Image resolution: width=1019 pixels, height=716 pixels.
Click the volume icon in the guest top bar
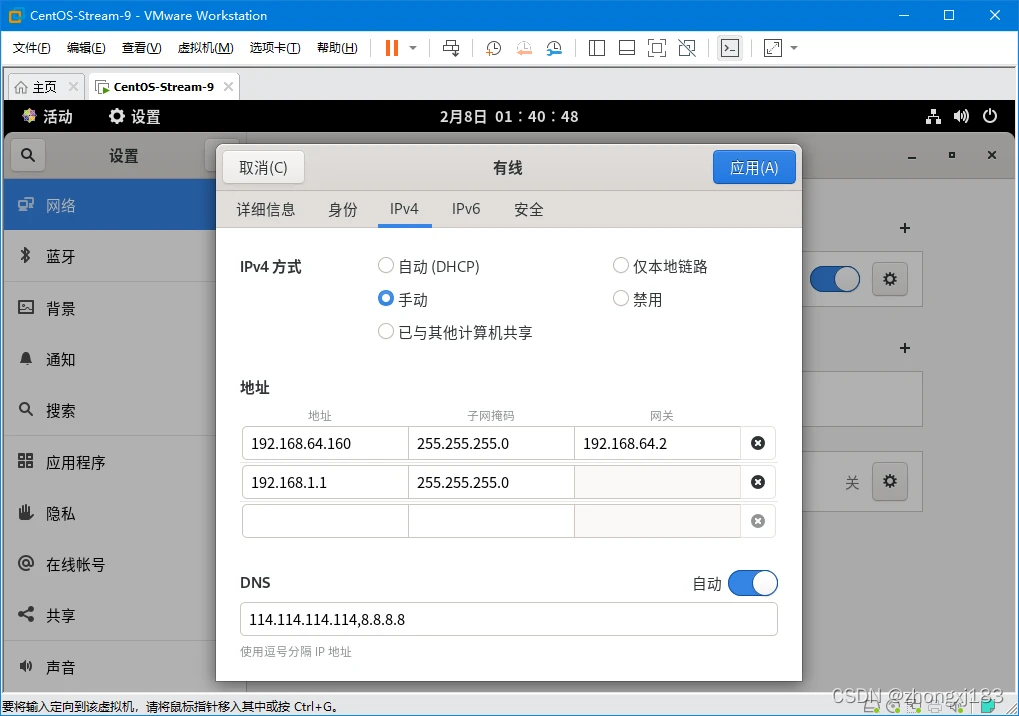960,116
